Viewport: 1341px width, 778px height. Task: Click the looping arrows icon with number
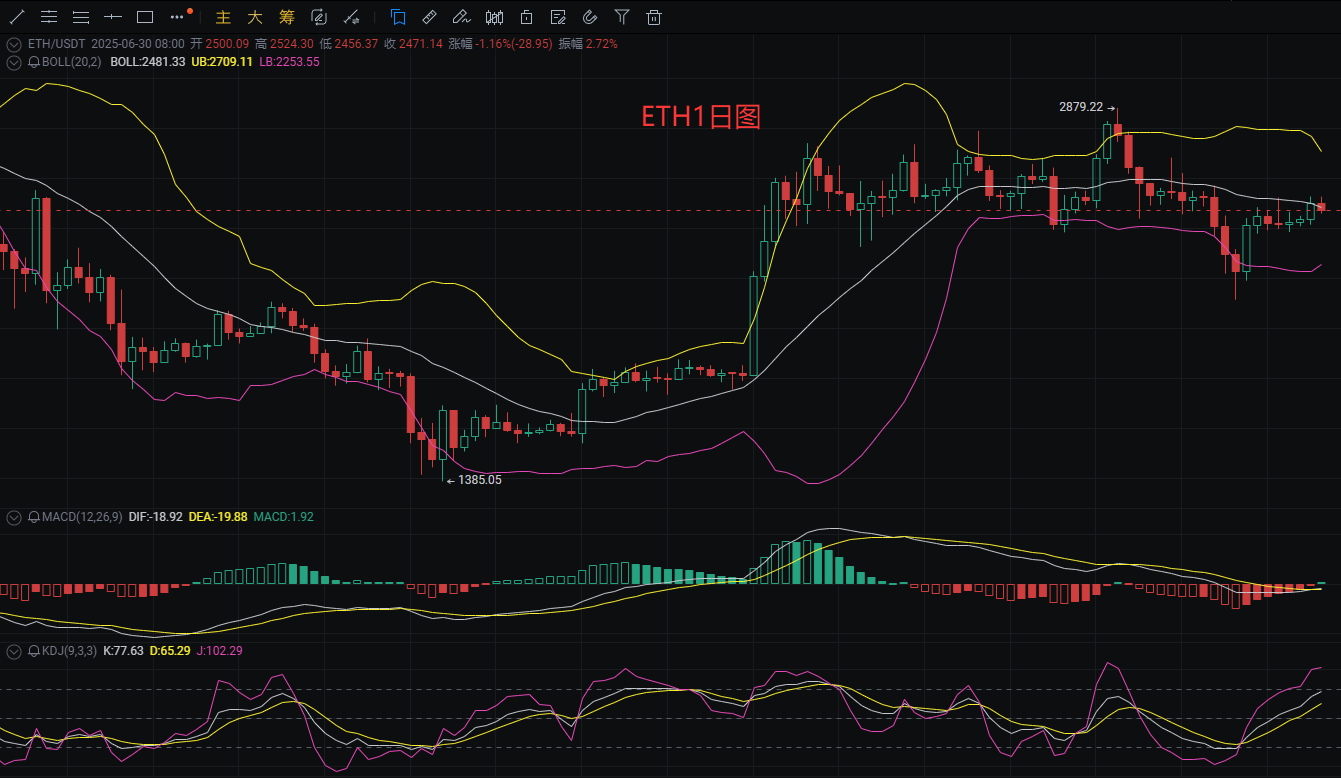[319, 17]
